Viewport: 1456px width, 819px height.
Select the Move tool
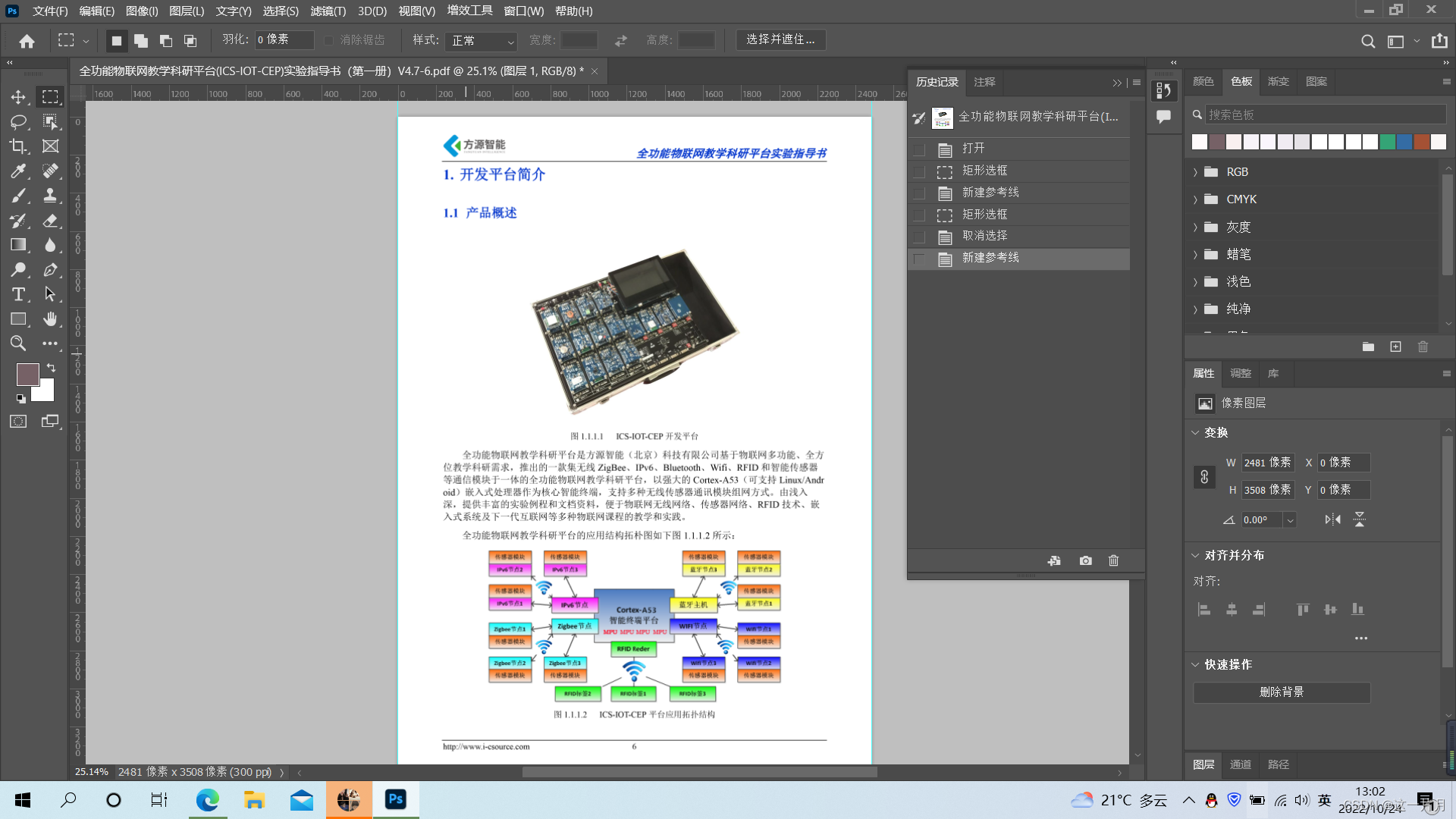click(18, 97)
